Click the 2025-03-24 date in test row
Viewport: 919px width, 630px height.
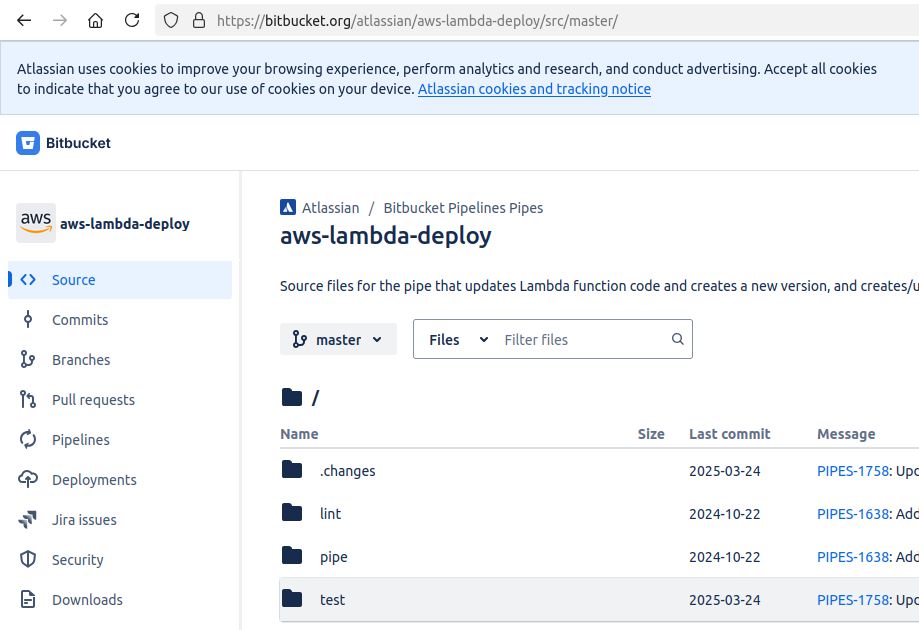[724, 600]
